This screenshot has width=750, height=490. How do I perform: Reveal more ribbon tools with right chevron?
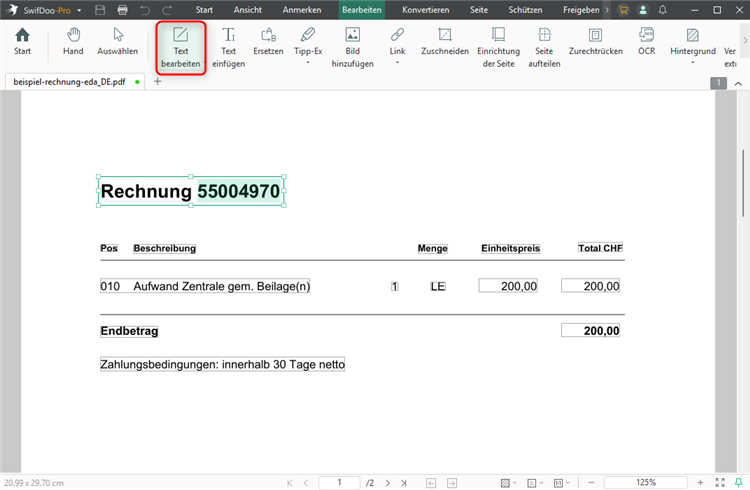pyautogui.click(x=745, y=41)
